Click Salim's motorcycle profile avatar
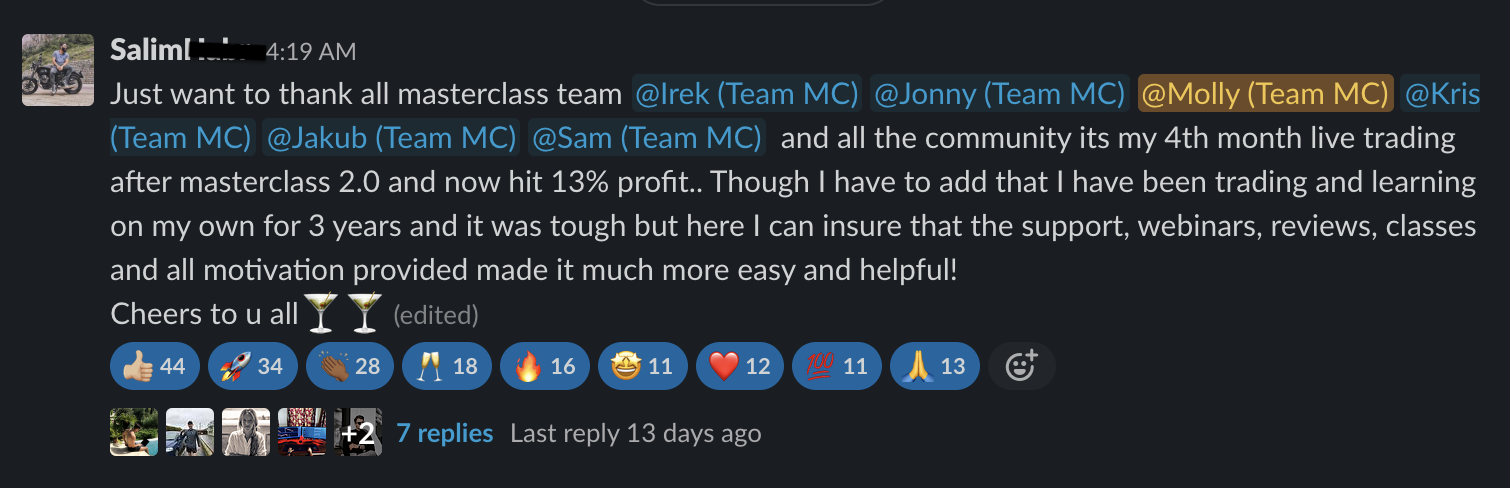Image resolution: width=1510 pixels, height=488 pixels. (58, 70)
